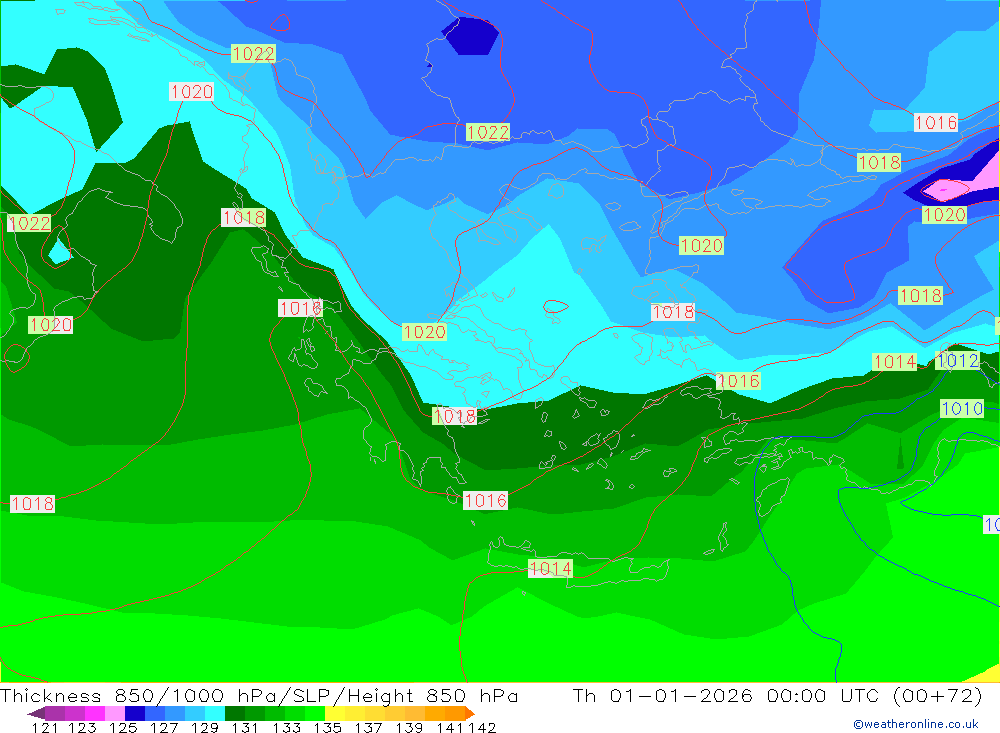Click the legend value 125
The image size is (1000, 733).
123,727
